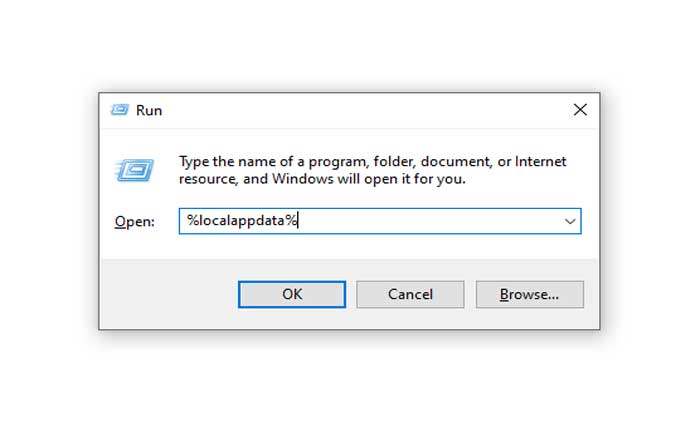Expand the Open combo box dropdown arrow
700x430 pixels.
tap(570, 221)
